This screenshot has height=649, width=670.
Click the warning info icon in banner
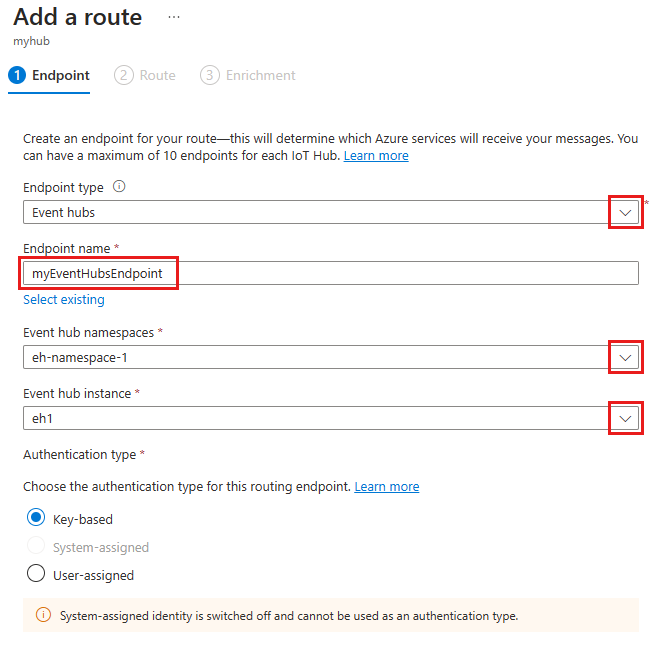43,615
